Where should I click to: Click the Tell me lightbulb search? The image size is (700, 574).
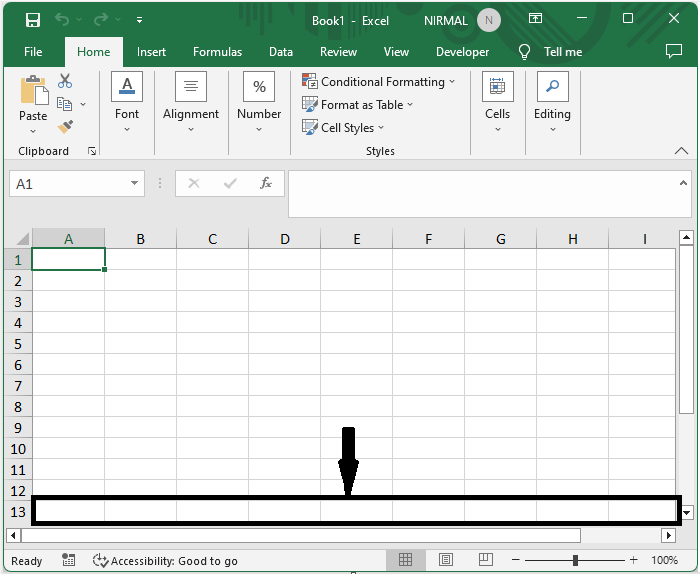550,52
